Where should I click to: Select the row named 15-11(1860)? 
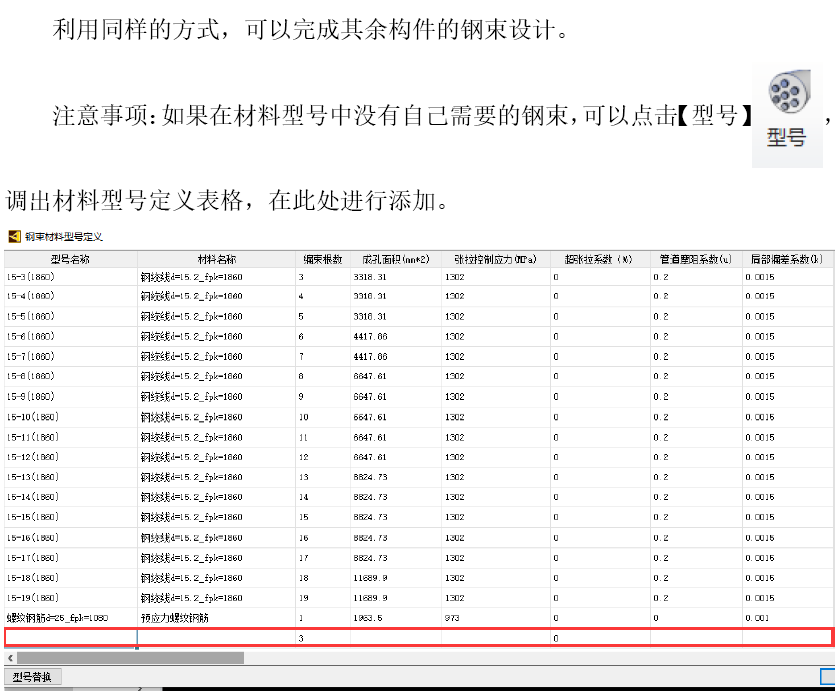coord(419,437)
